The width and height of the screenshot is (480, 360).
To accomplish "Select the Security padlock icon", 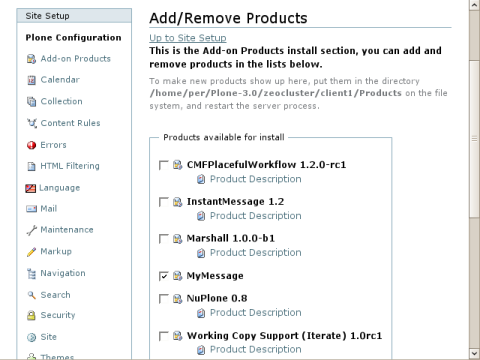I will point(31,315).
